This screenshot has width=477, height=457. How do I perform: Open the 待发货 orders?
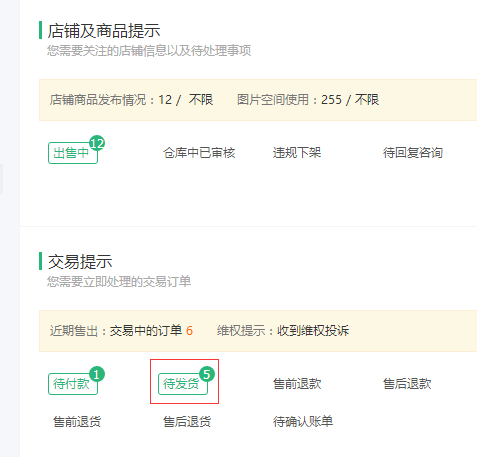tap(183, 384)
